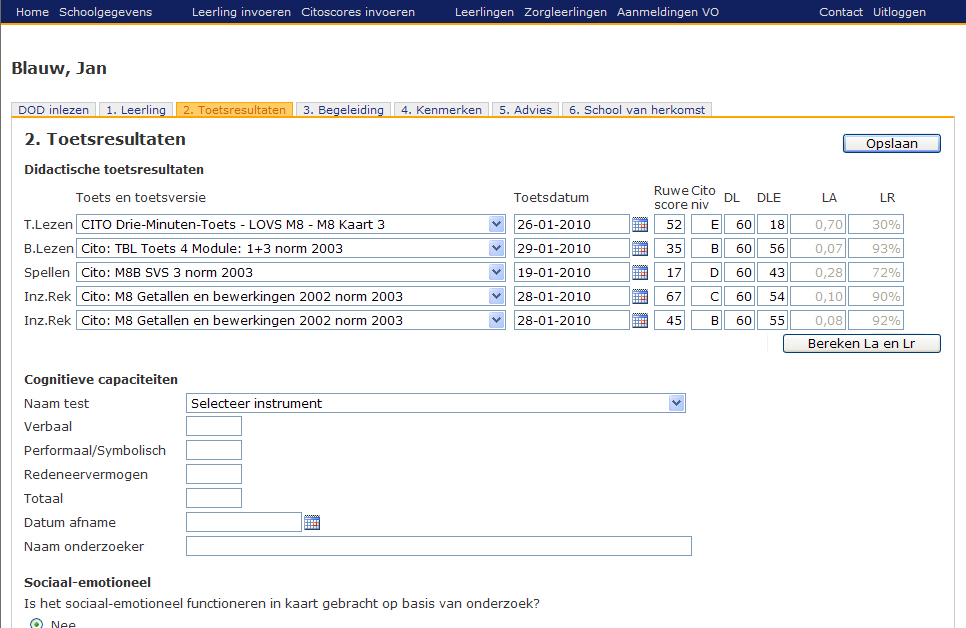Open Leerlingen list
The height and width of the screenshot is (628, 966).
point(484,12)
